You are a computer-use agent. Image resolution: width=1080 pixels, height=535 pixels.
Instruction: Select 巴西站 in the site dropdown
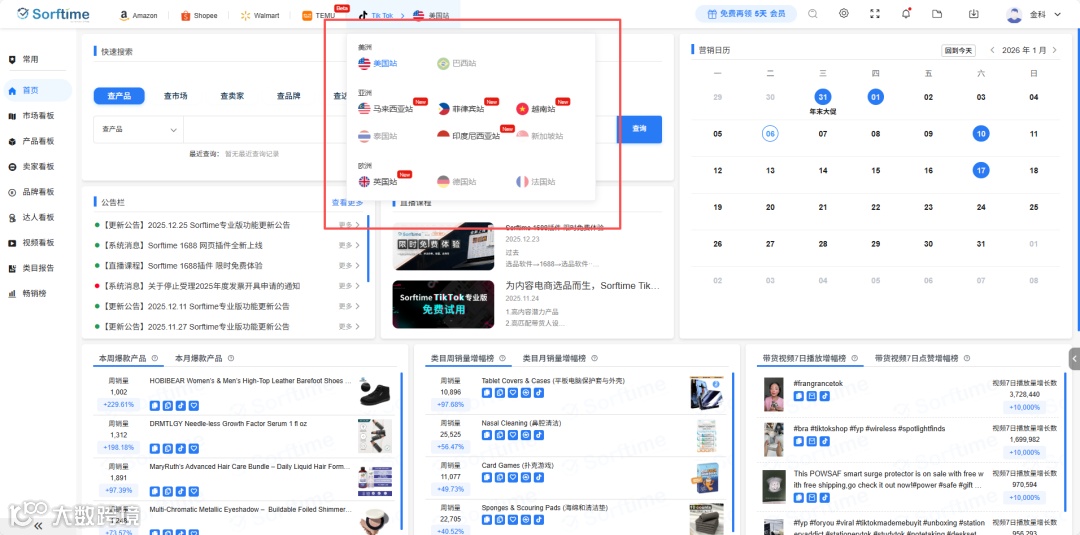pos(457,63)
